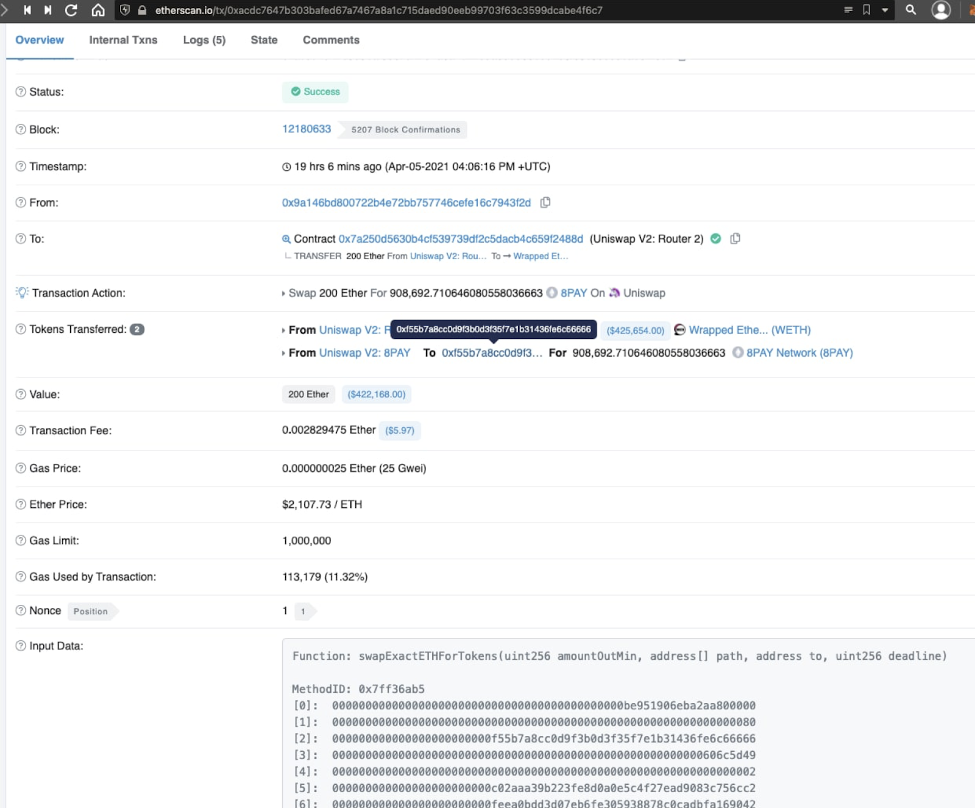The width and height of the screenshot is (977, 808).
Task: Reload the page with the refresh icon
Action: coord(71,10)
